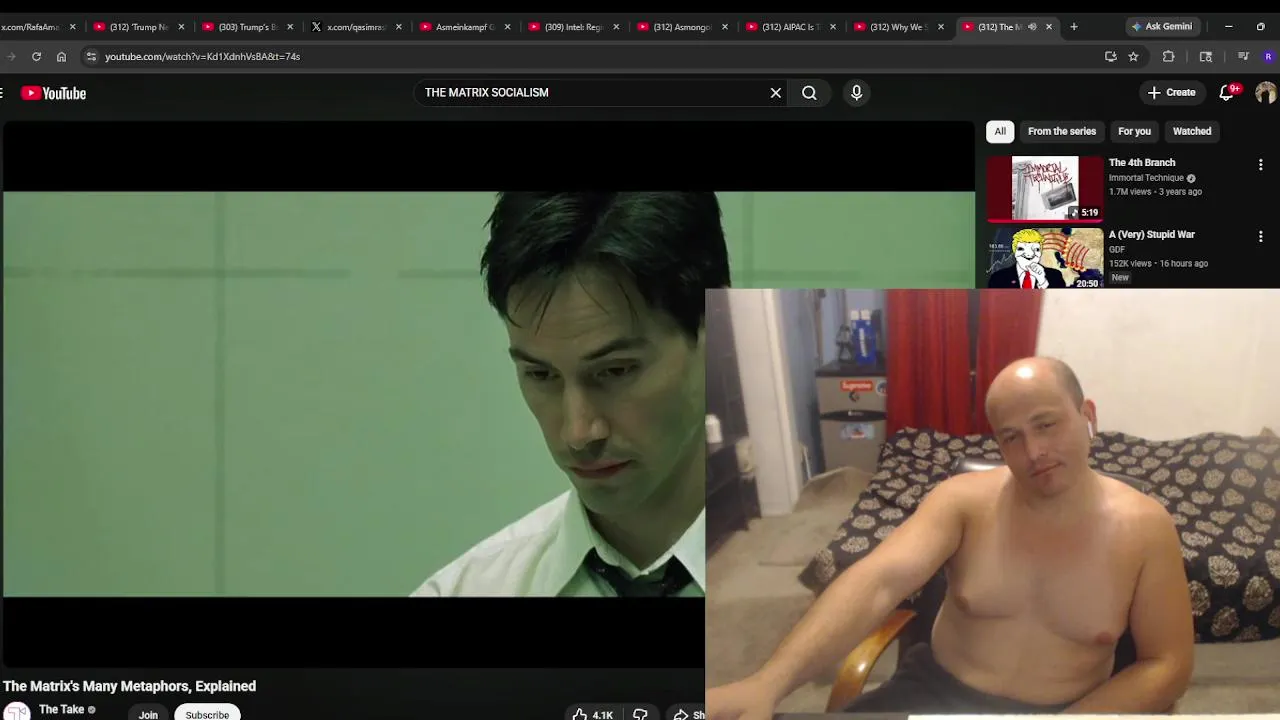Open The Take channel name link
Image resolution: width=1280 pixels, height=720 pixels.
pyautogui.click(x=61, y=710)
